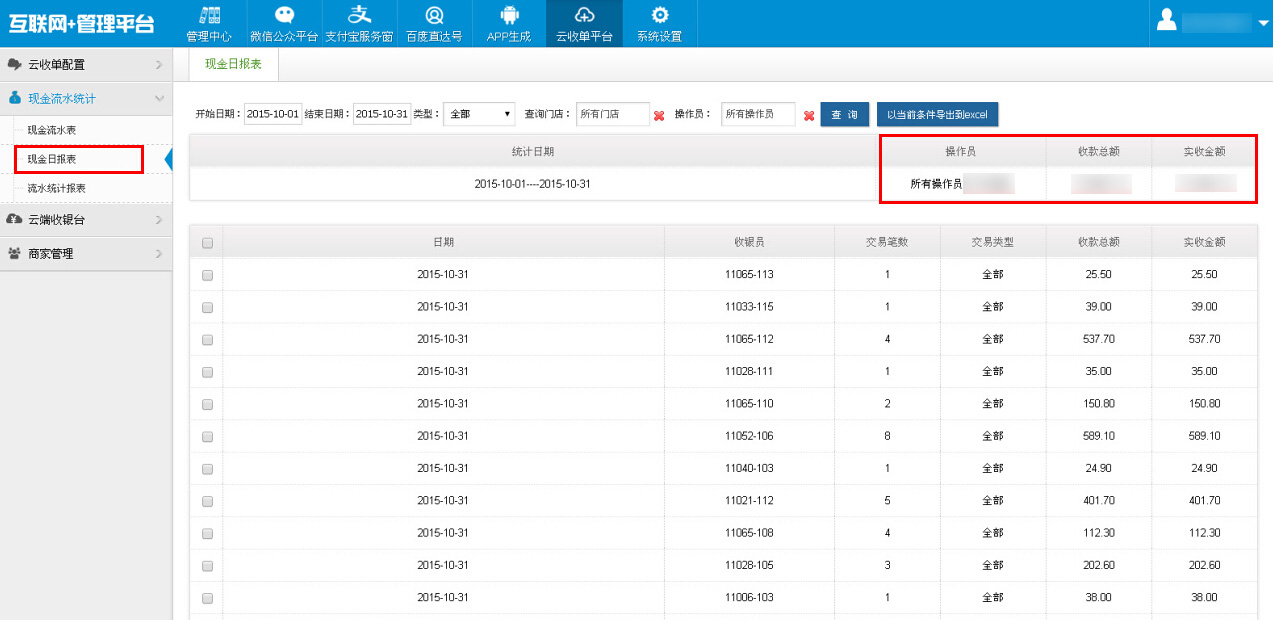Click the 收银员 column header

749,242
